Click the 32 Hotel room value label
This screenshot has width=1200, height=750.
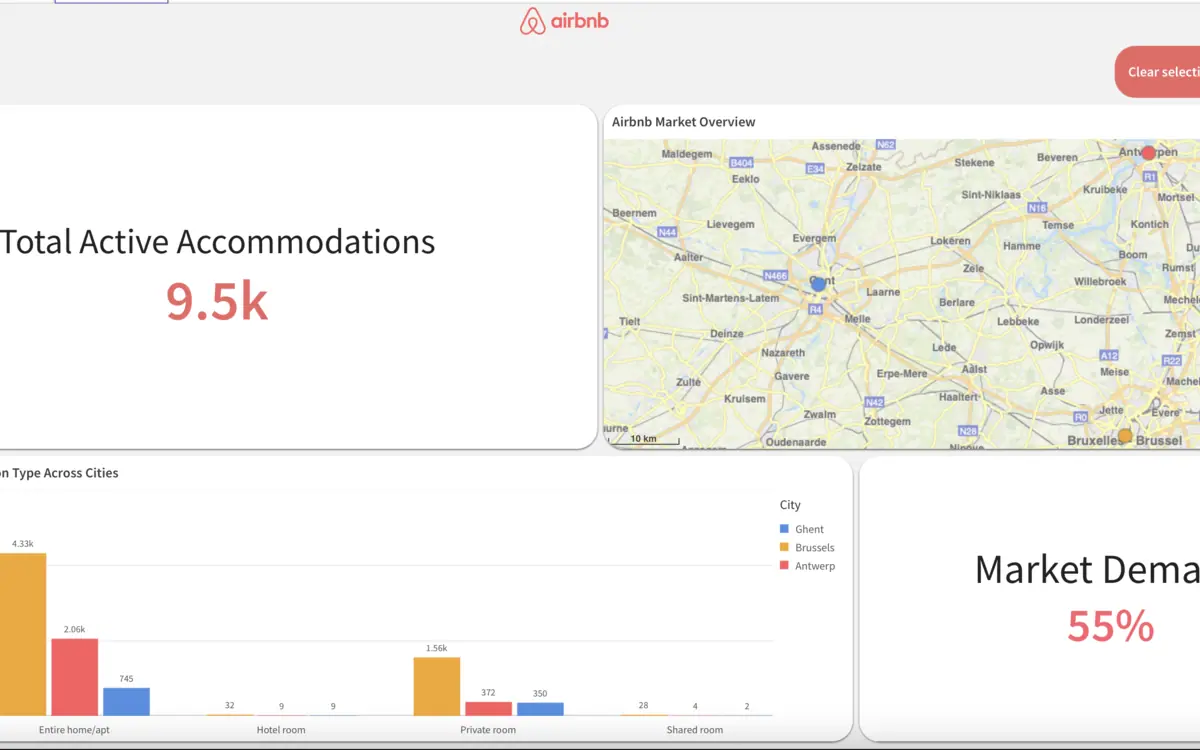230,705
